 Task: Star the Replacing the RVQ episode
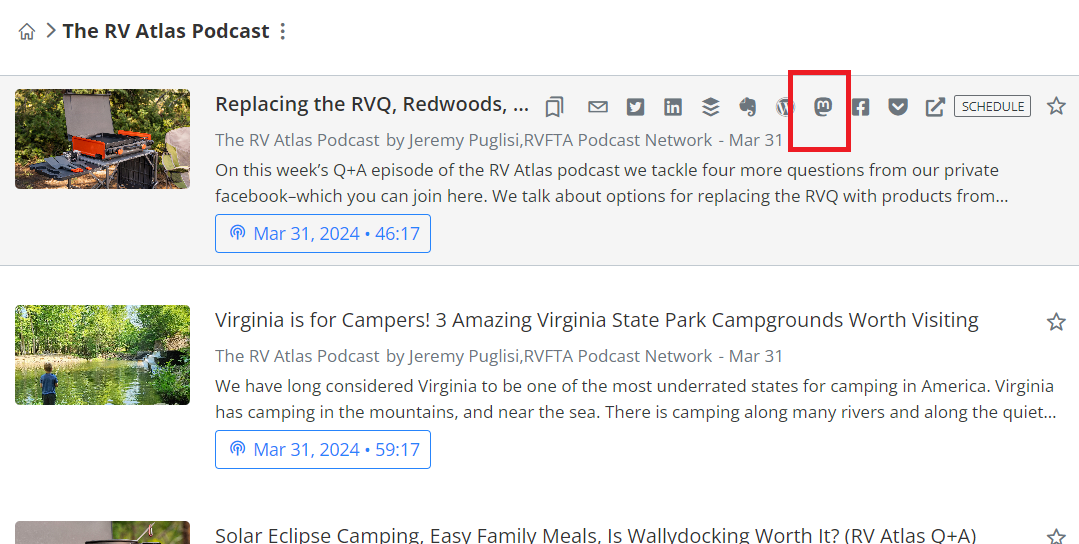1056,106
